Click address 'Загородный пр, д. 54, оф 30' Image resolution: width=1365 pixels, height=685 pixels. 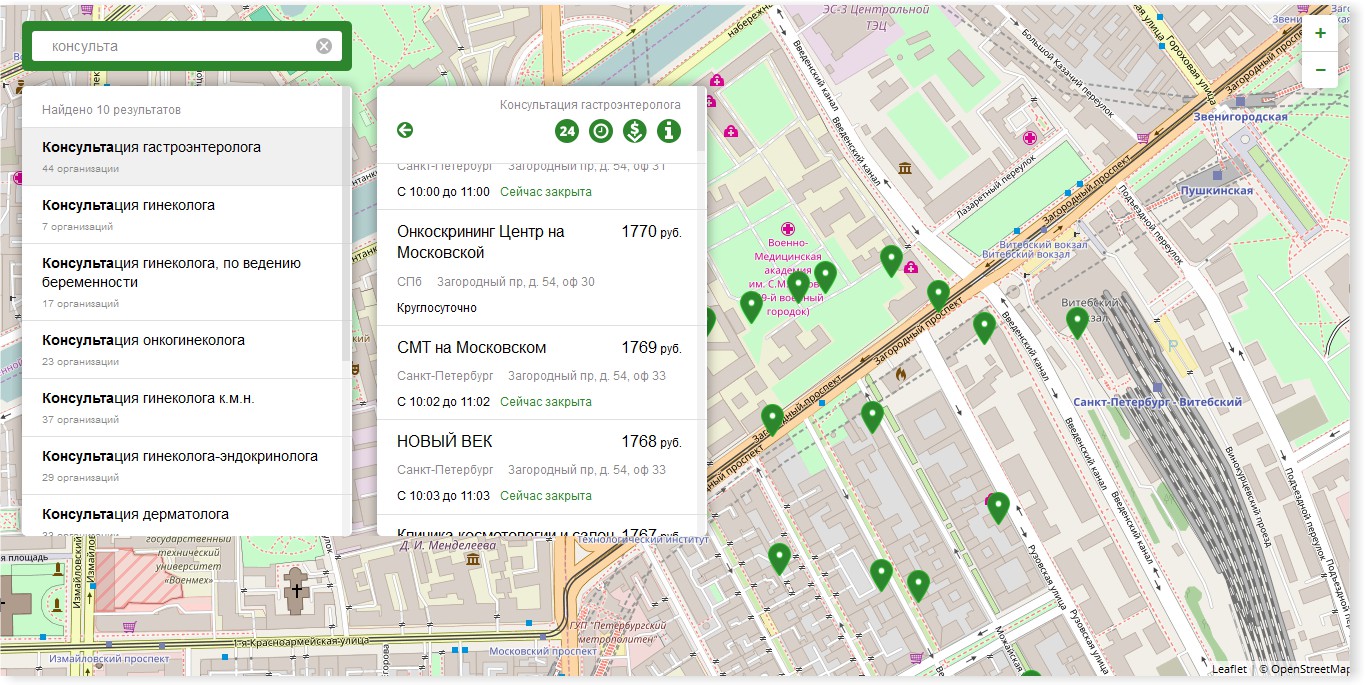(x=516, y=282)
